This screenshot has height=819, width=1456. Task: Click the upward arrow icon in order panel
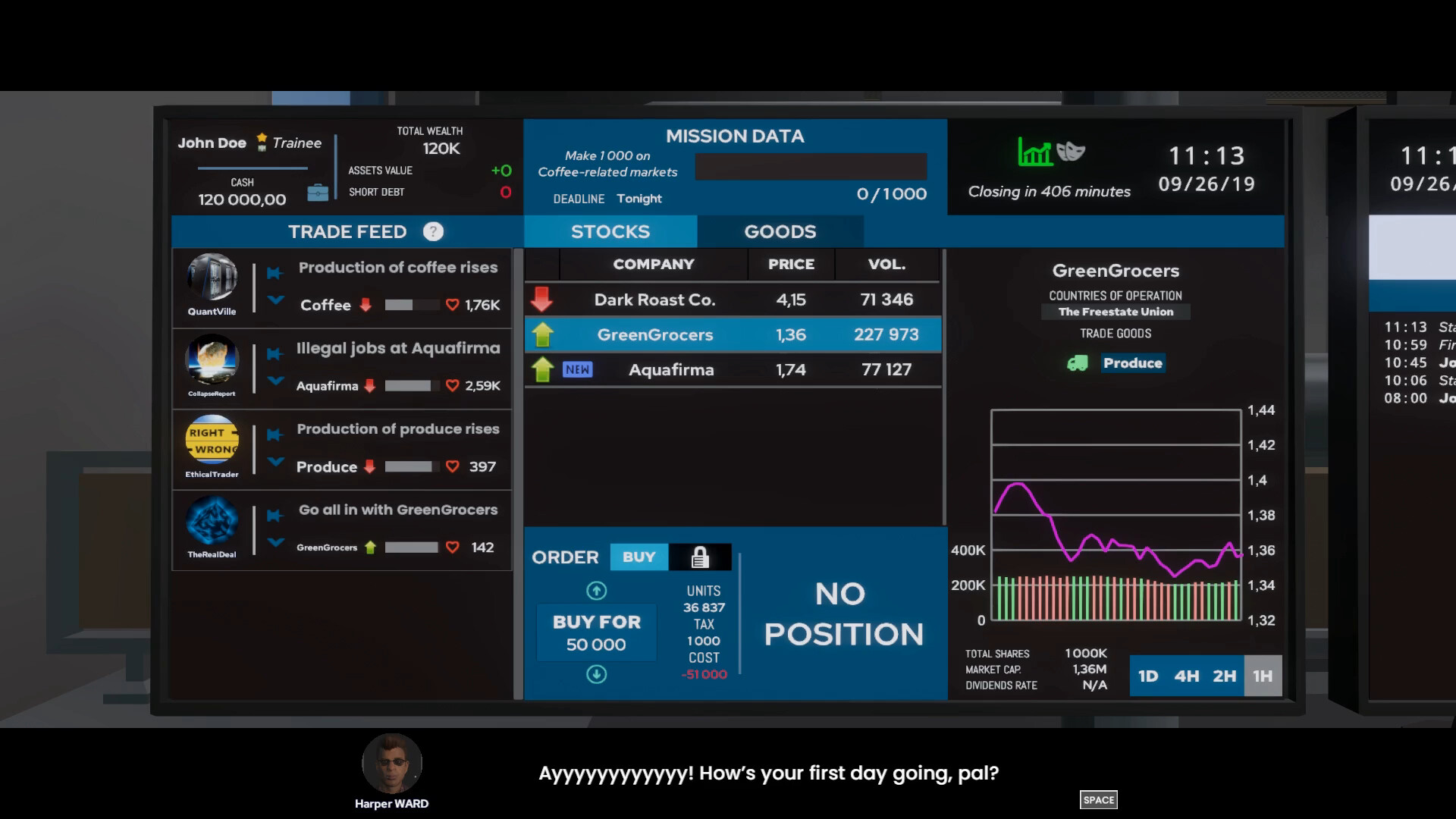click(597, 591)
